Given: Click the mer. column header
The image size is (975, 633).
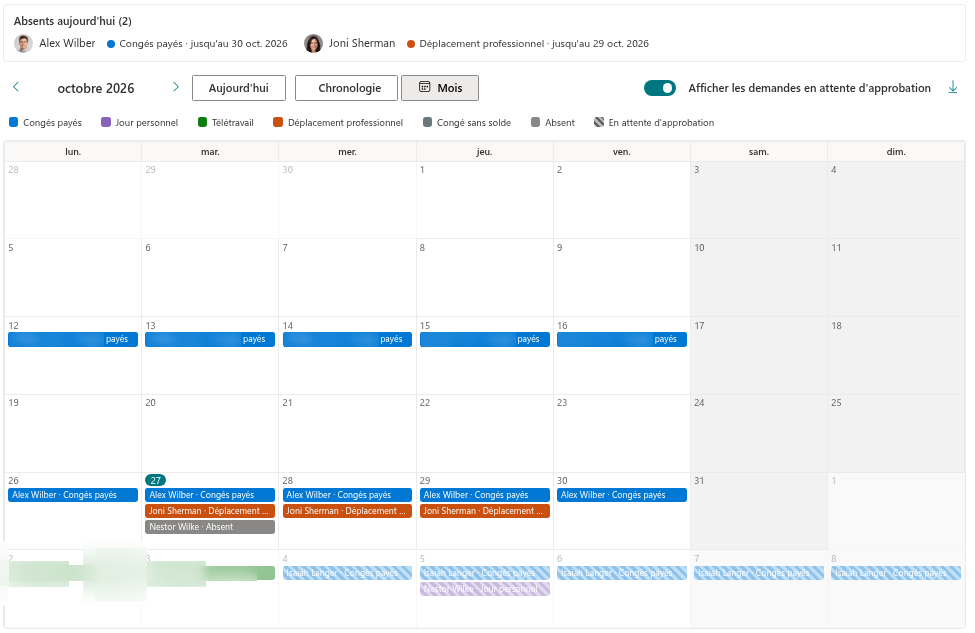Looking at the screenshot, I should pyautogui.click(x=348, y=152).
